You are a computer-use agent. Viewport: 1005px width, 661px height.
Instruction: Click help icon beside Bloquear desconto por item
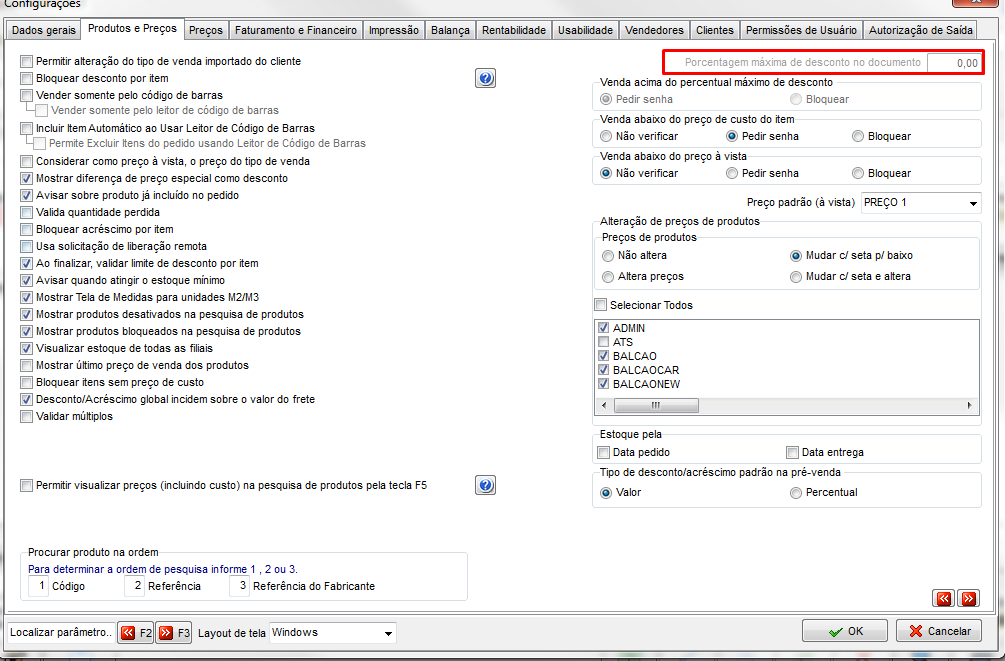coord(485,78)
